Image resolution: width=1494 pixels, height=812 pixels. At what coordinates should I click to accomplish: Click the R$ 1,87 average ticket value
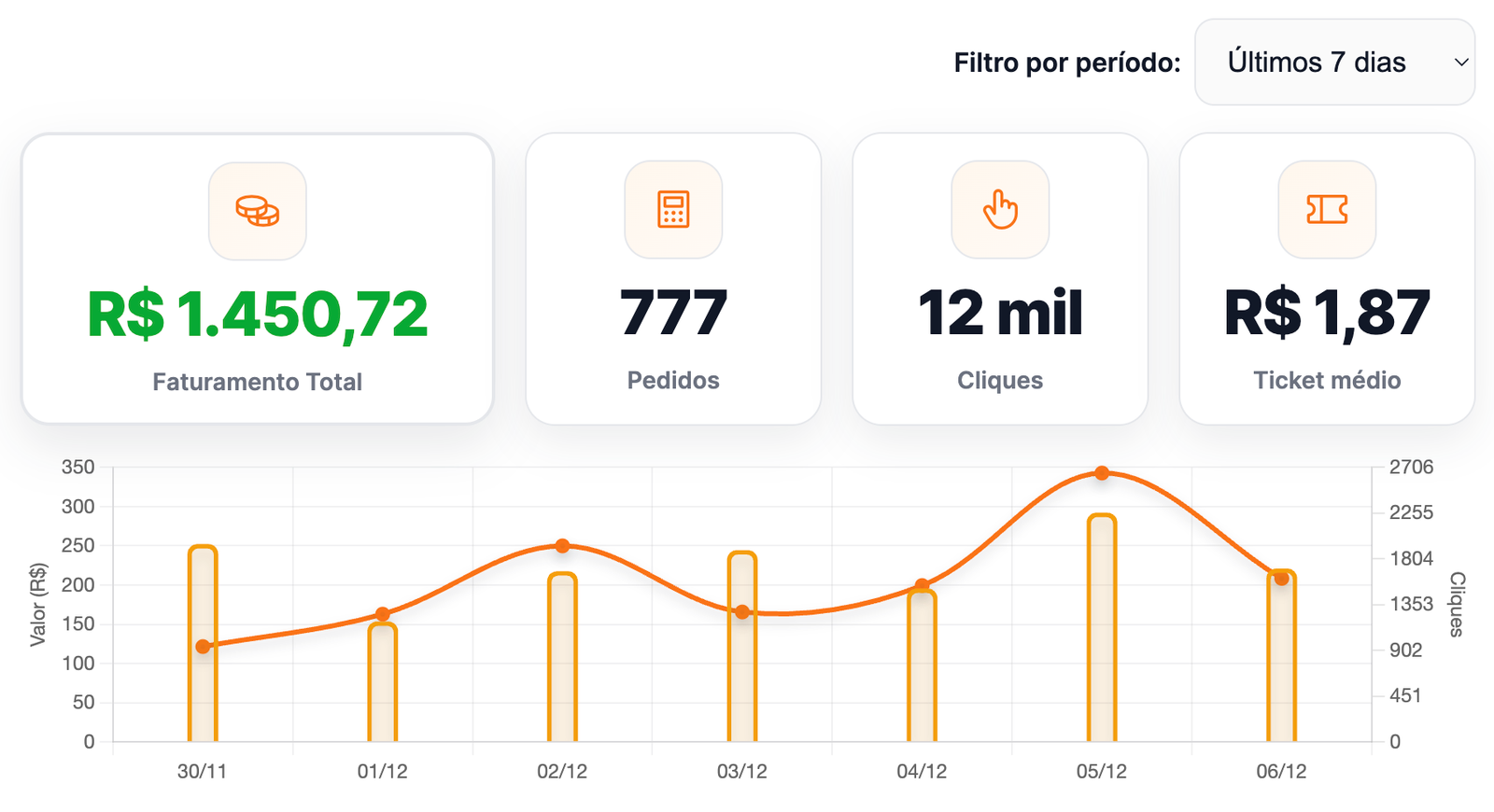click(1327, 313)
